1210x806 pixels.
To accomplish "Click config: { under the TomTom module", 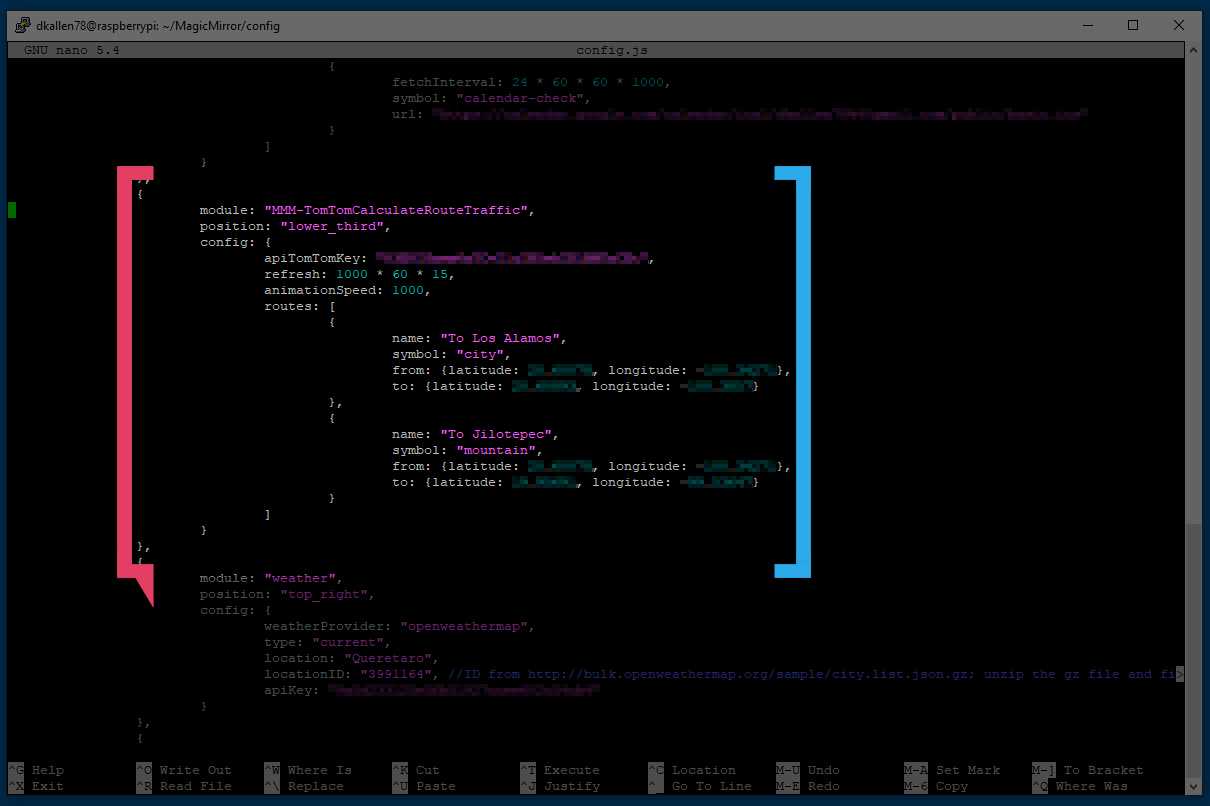I will (x=236, y=242).
